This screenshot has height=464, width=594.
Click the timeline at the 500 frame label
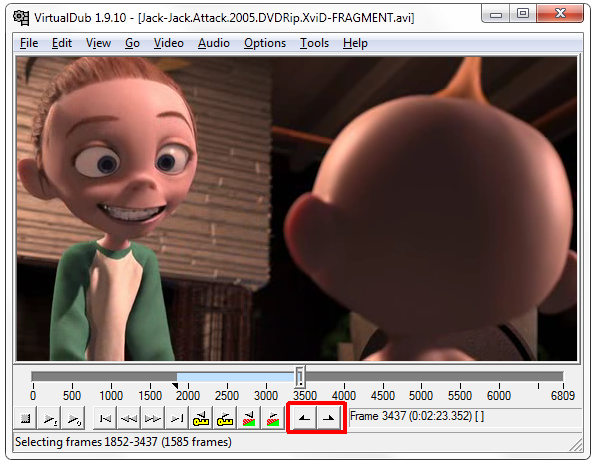[72, 396]
